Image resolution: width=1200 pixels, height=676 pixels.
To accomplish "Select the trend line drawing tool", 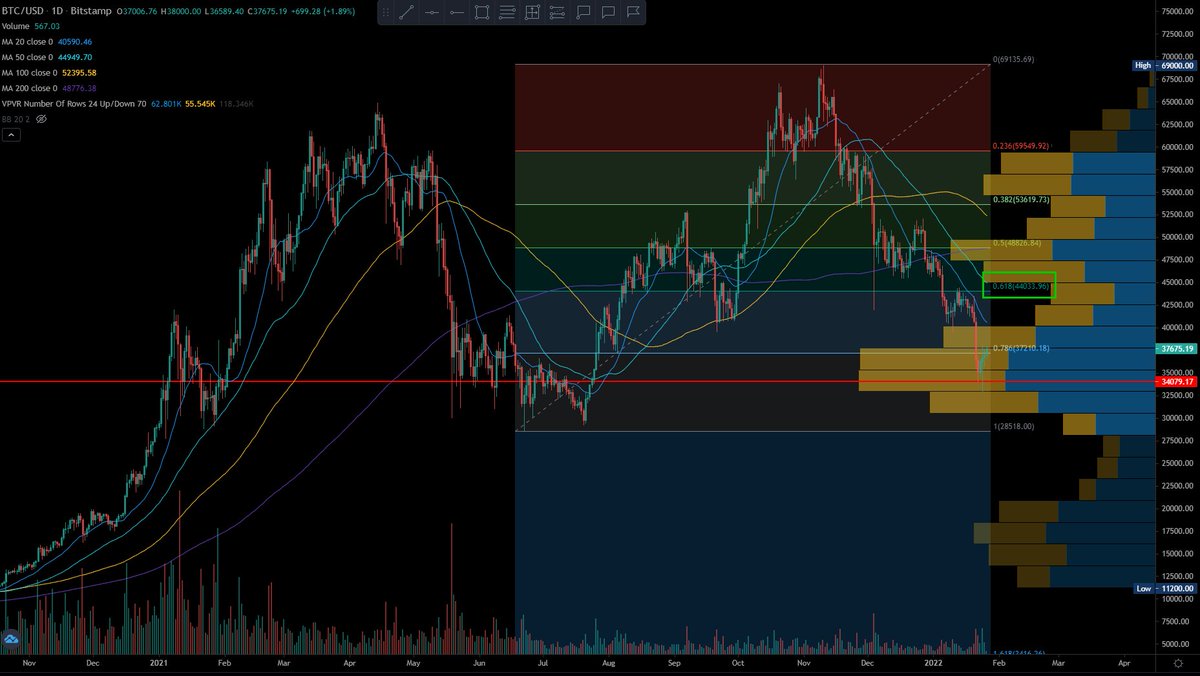I will click(406, 13).
